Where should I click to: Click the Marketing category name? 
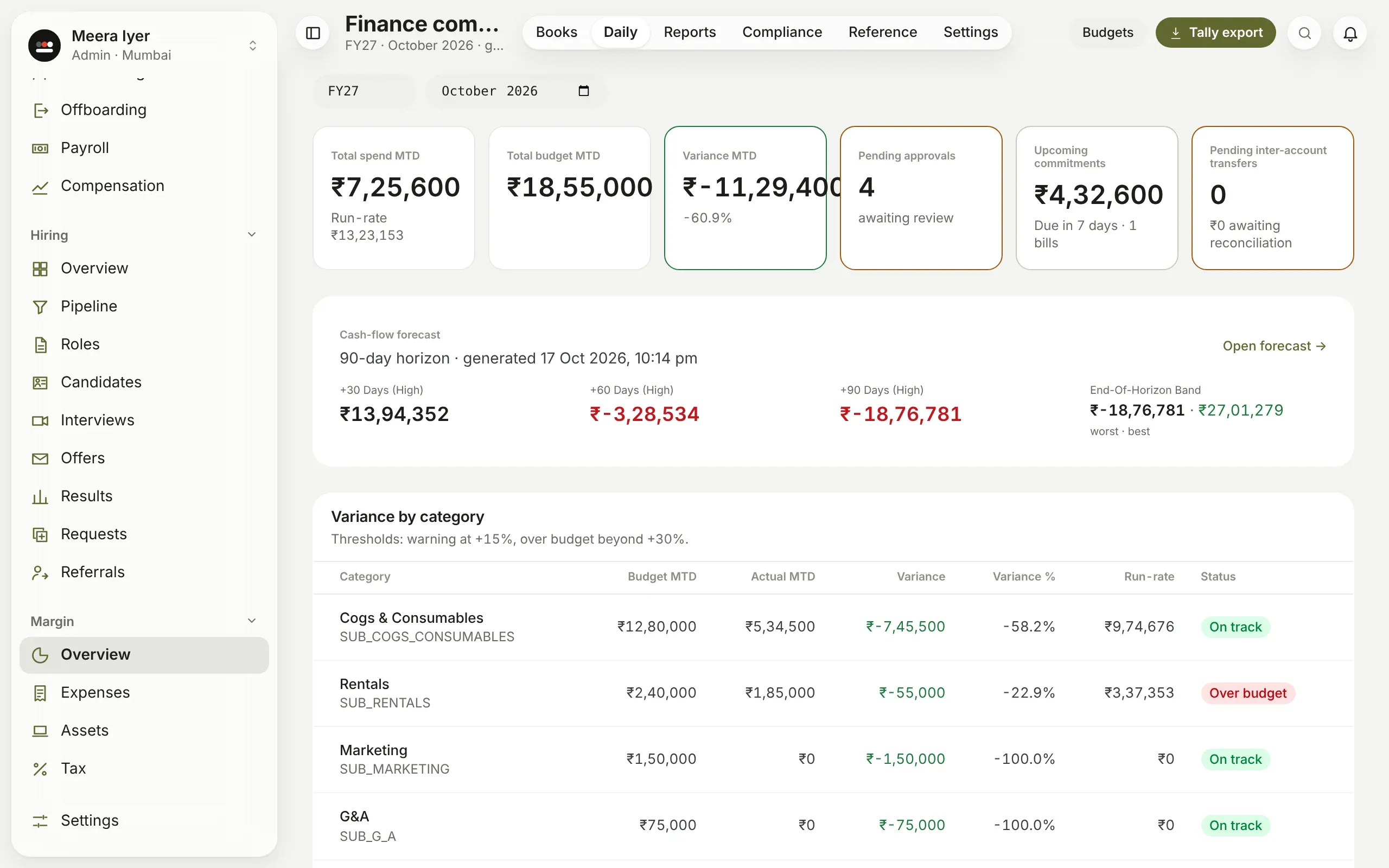click(374, 750)
